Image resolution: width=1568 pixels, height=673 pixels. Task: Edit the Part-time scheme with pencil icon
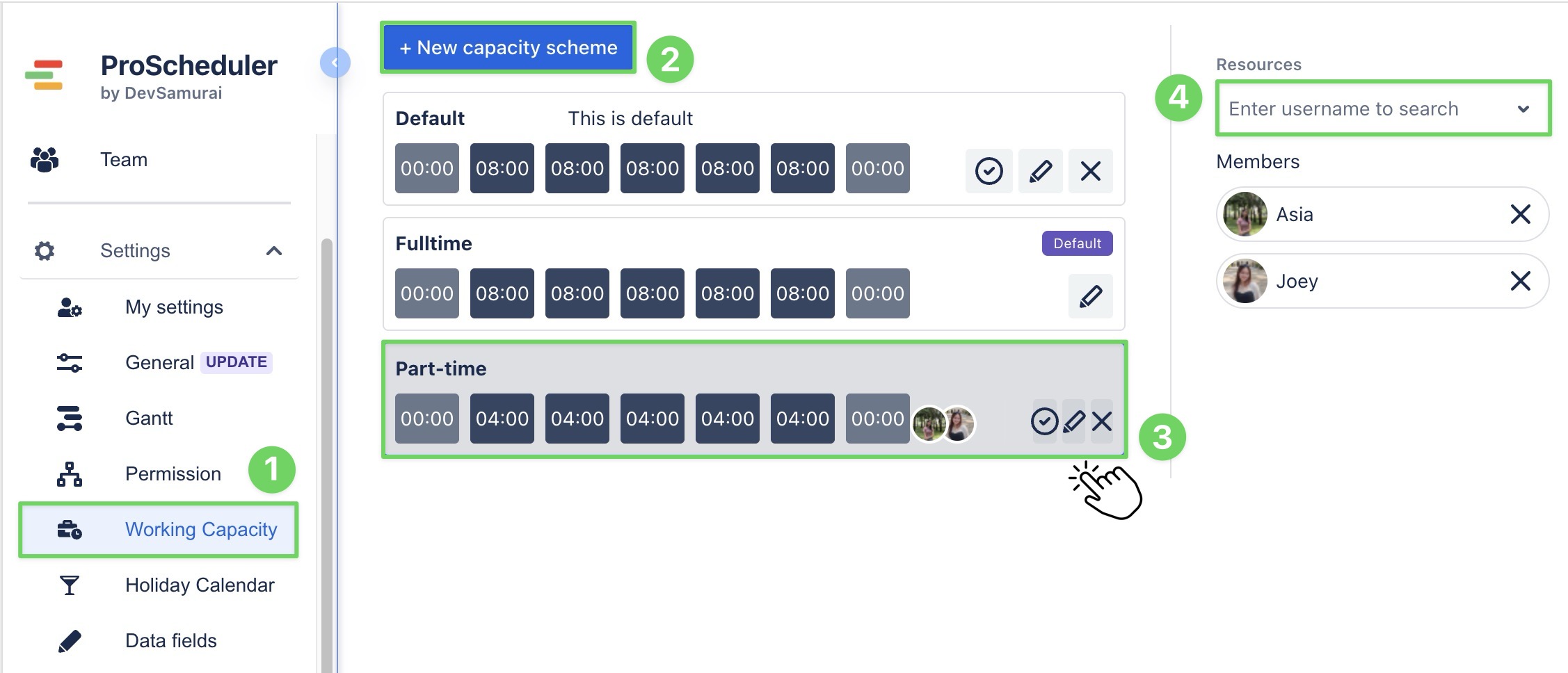[1073, 420]
